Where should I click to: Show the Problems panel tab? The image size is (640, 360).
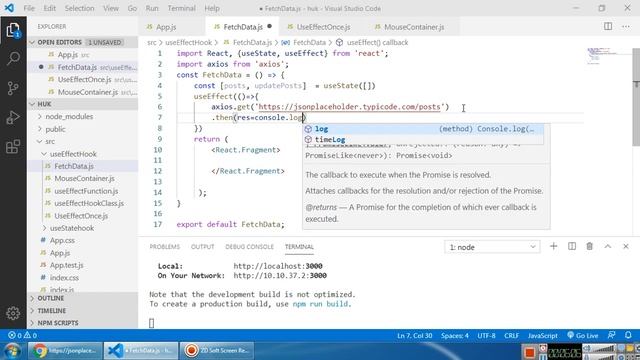[164, 247]
